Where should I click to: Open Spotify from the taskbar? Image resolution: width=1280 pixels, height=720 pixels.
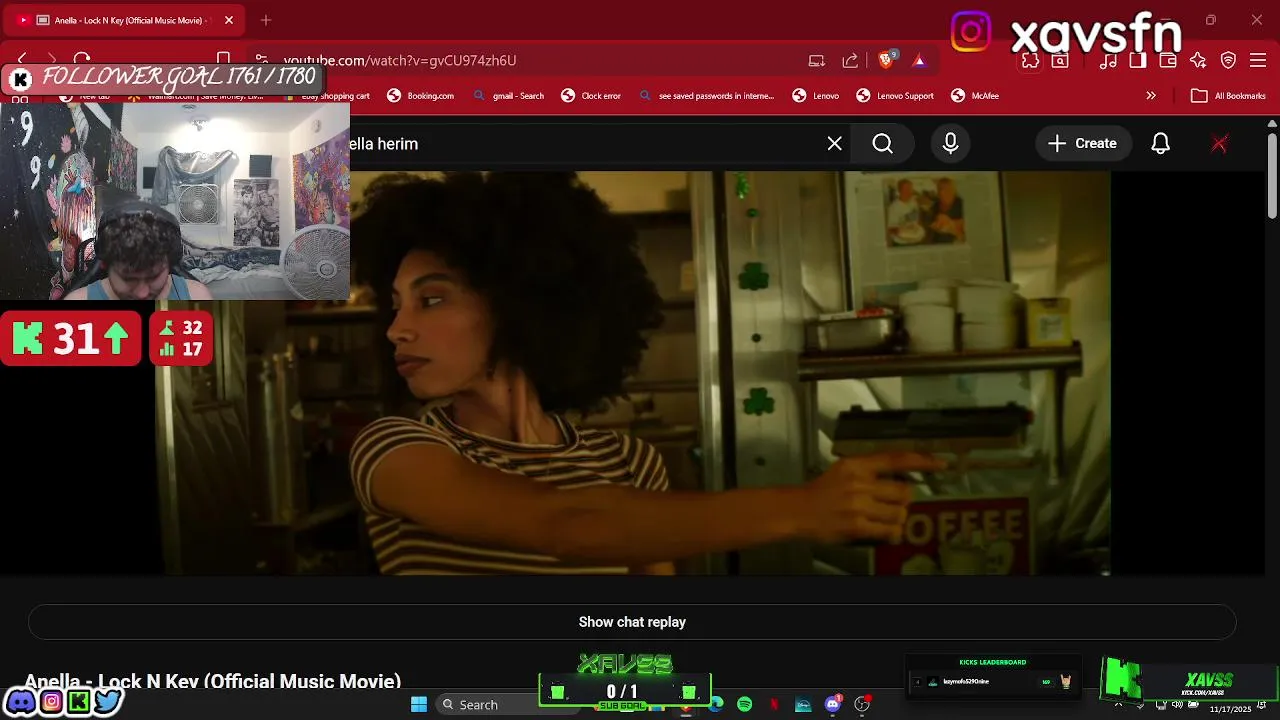pyautogui.click(x=745, y=704)
